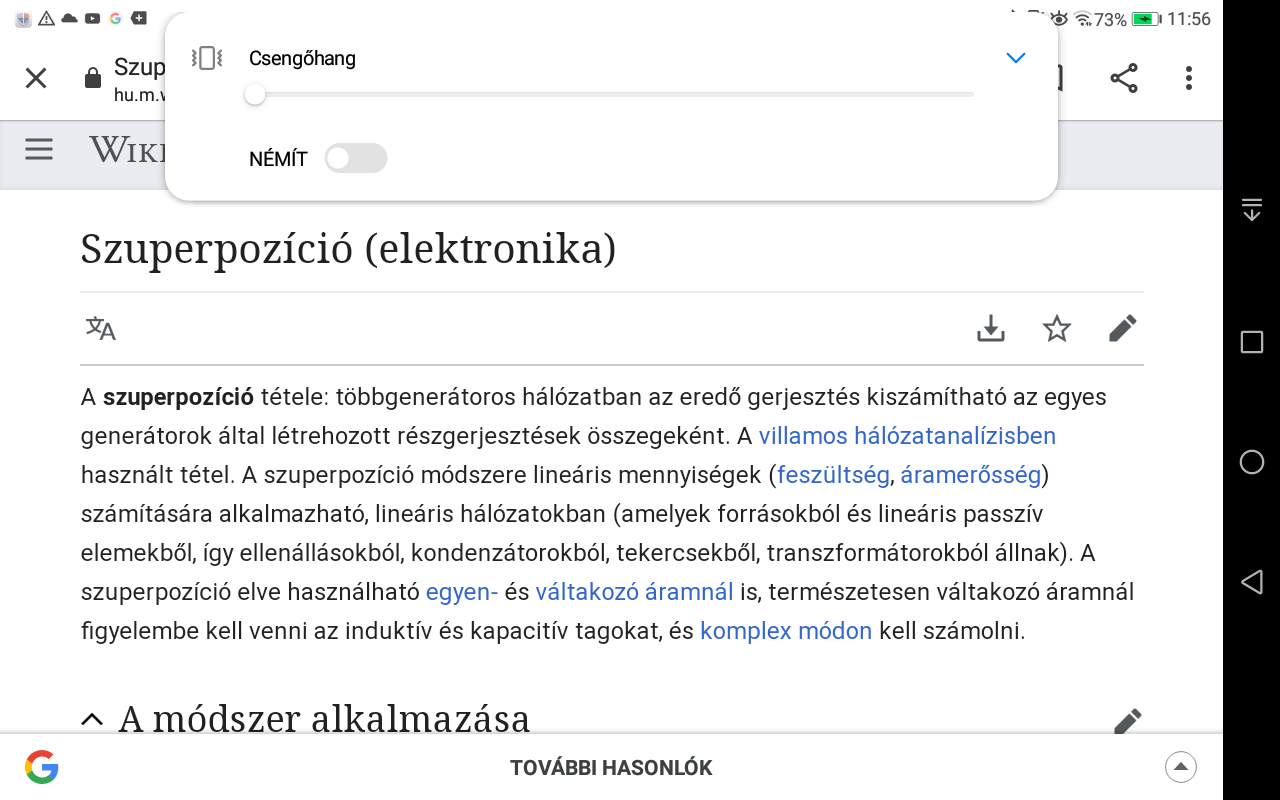Screen dimensions: 1280x800
Task: Expand the 'További hasonlók' bottom panel
Action: pos(1181,767)
